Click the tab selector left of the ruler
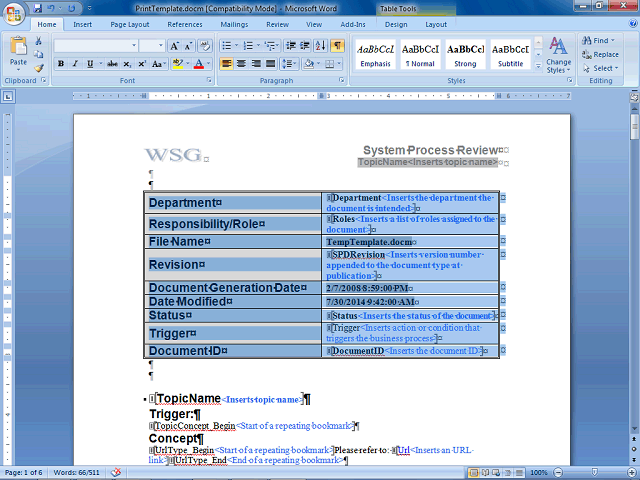The image size is (640, 480). click(x=8, y=97)
